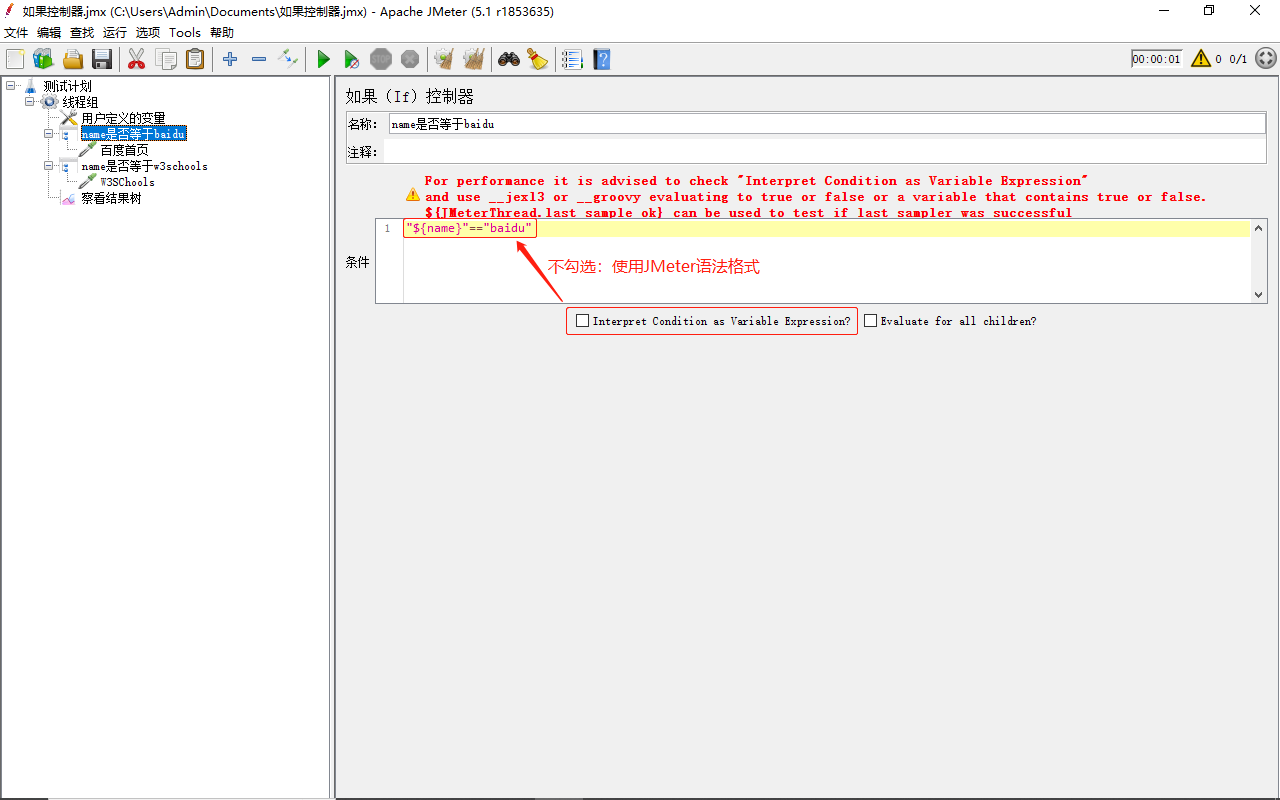
Task: Select 察看结果树 listener node
Action: pyautogui.click(x=111, y=198)
